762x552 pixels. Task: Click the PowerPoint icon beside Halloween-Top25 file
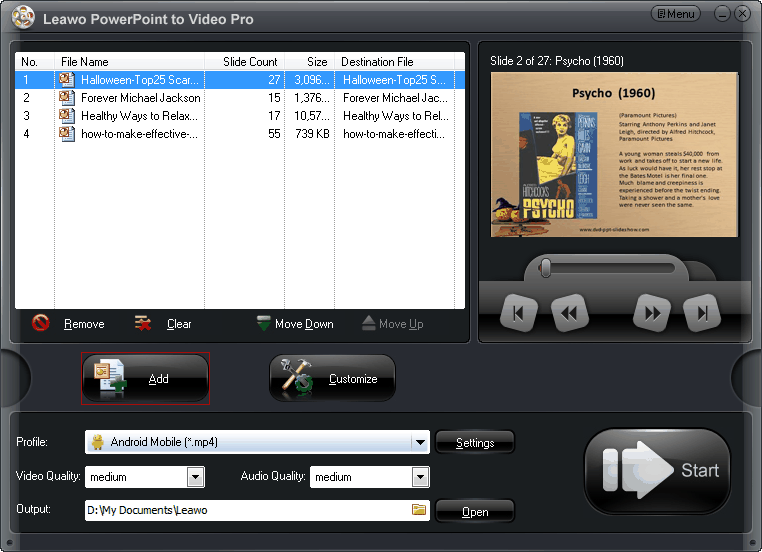[67, 80]
